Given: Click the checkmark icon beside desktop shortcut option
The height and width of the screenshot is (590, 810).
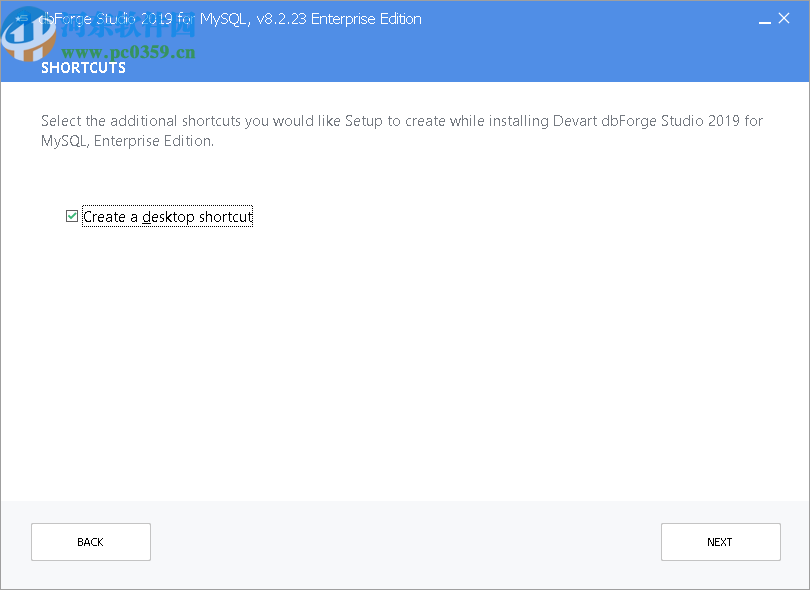Looking at the screenshot, I should [x=71, y=216].
